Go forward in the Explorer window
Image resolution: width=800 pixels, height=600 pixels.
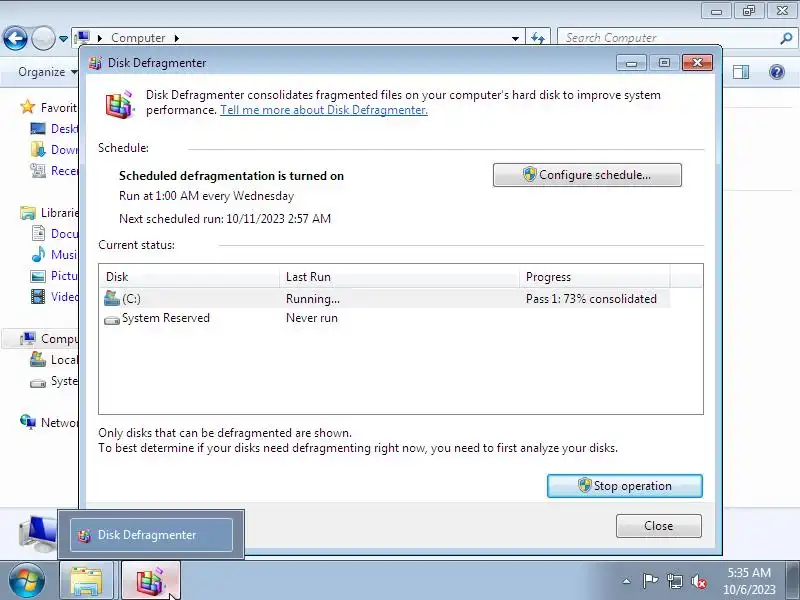coord(43,38)
